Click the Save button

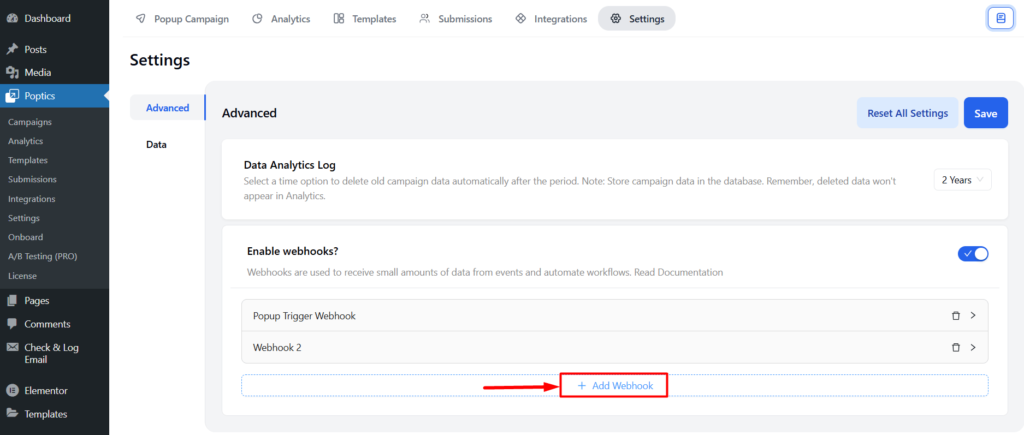(x=985, y=113)
